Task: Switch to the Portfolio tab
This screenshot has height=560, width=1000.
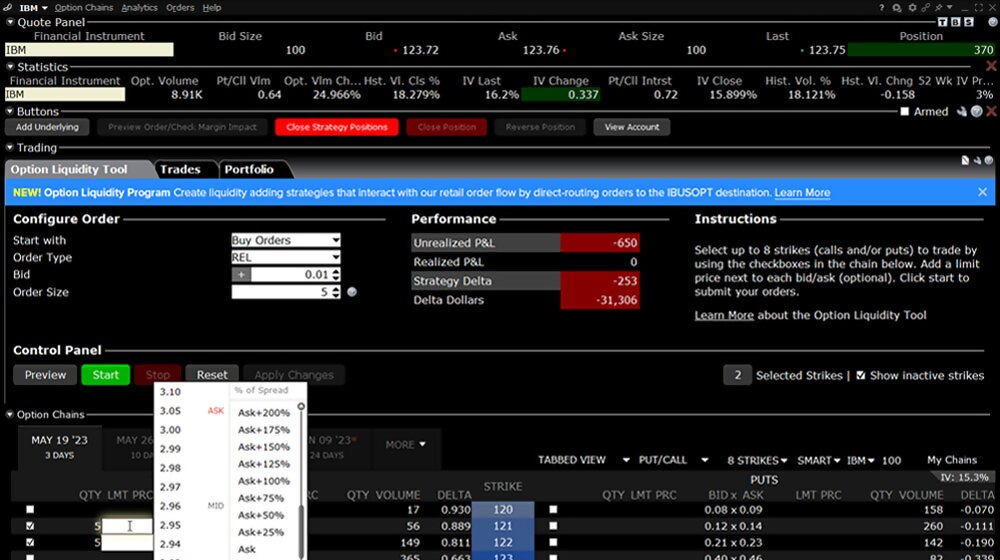Action: point(249,169)
